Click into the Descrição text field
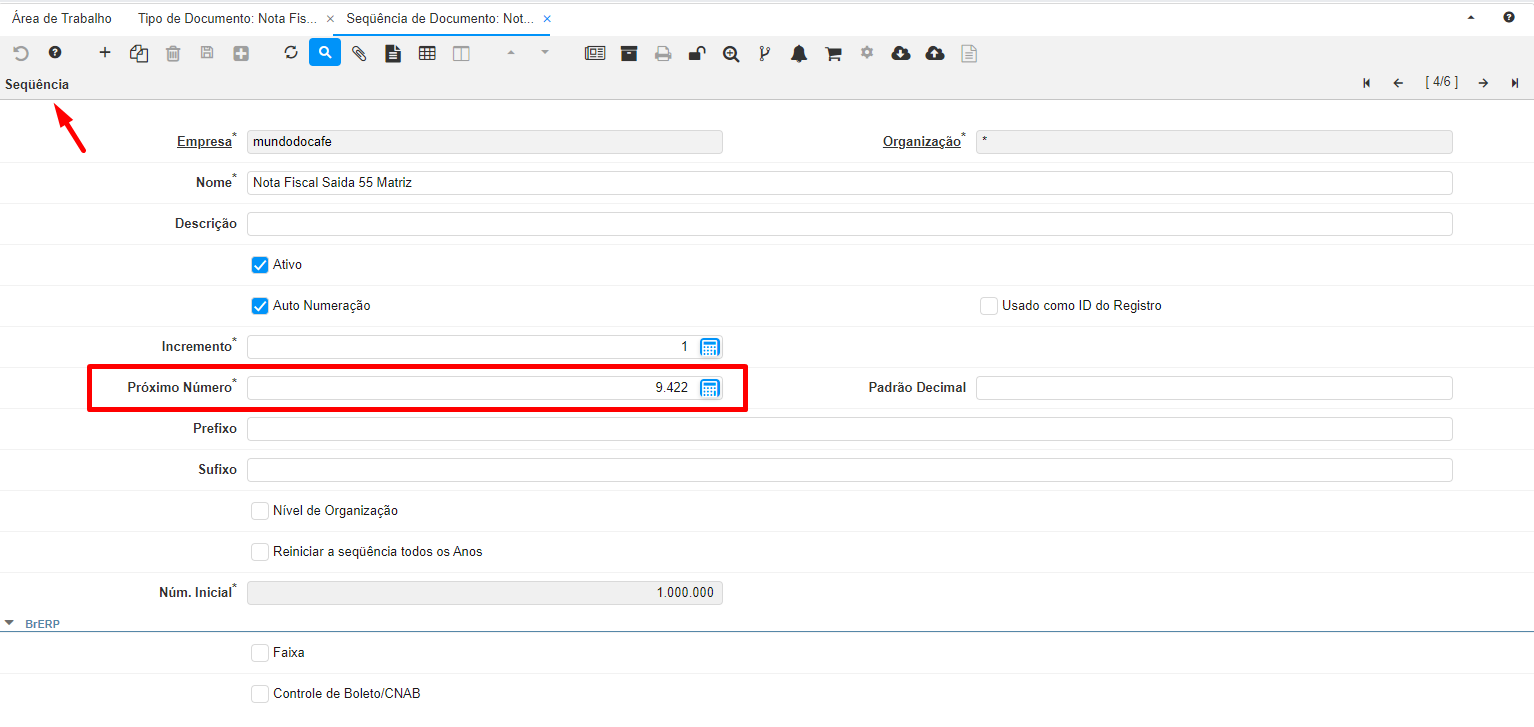The height and width of the screenshot is (727, 1534). tap(849, 224)
